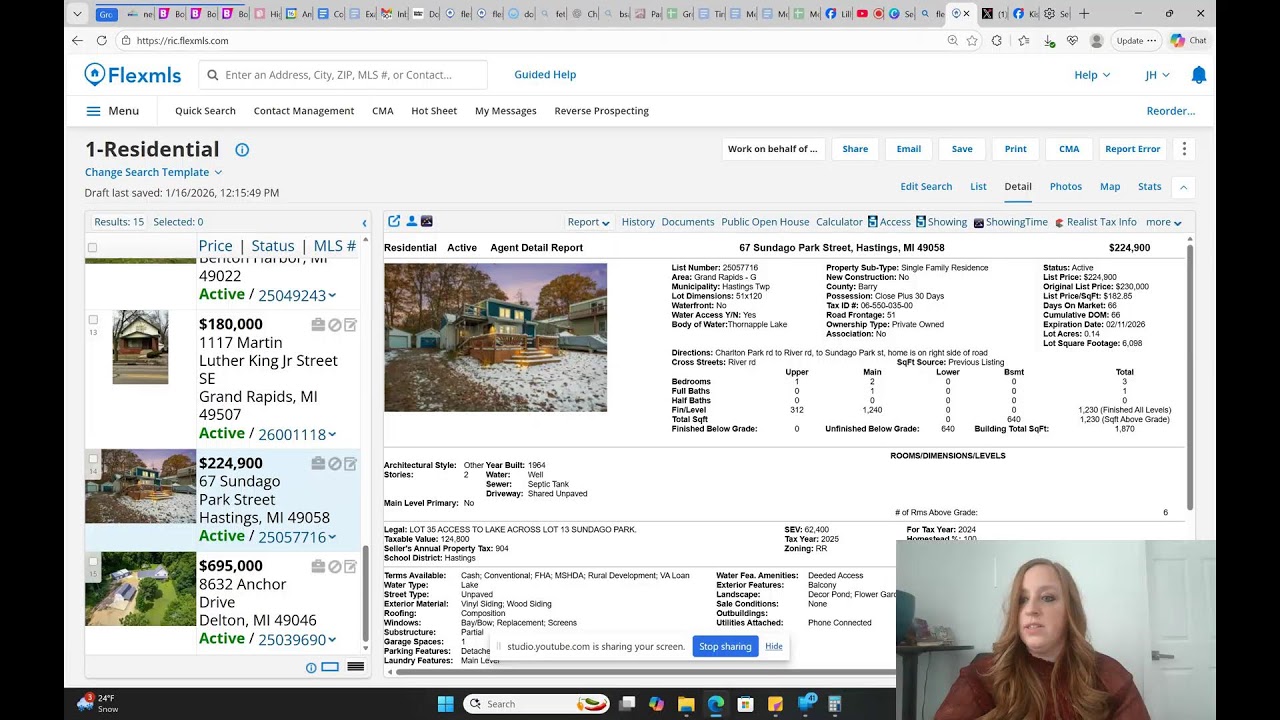Open the three-dot more options menu
This screenshot has height=720, width=1280.
click(1184, 149)
